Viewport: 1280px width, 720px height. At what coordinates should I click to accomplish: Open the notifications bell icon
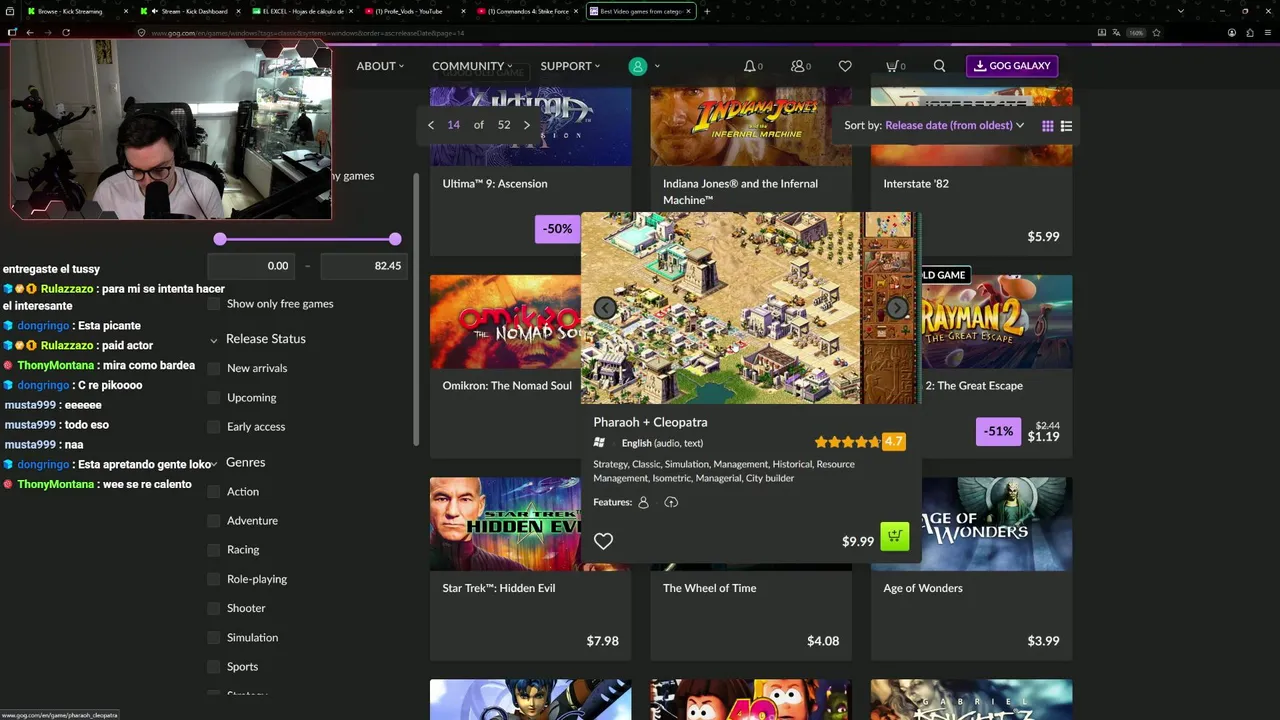pos(750,66)
